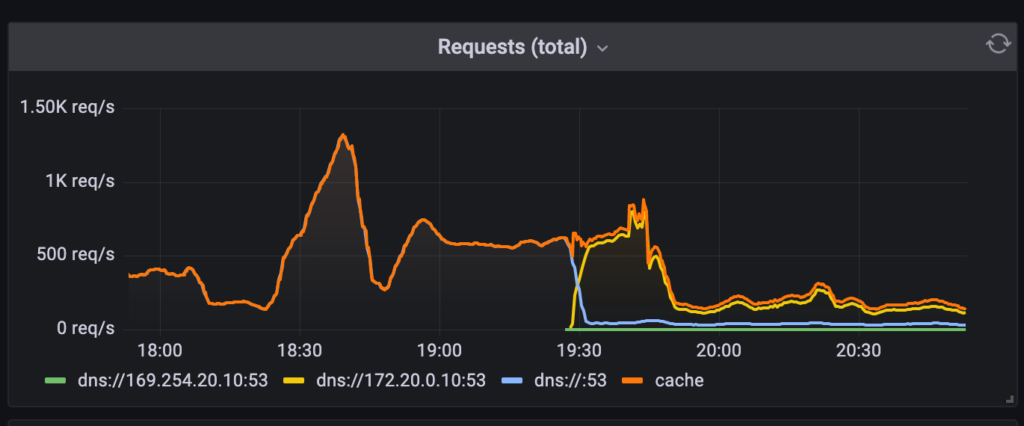Toggle the dns://169.254.20.10:53 legend series

tap(172, 381)
